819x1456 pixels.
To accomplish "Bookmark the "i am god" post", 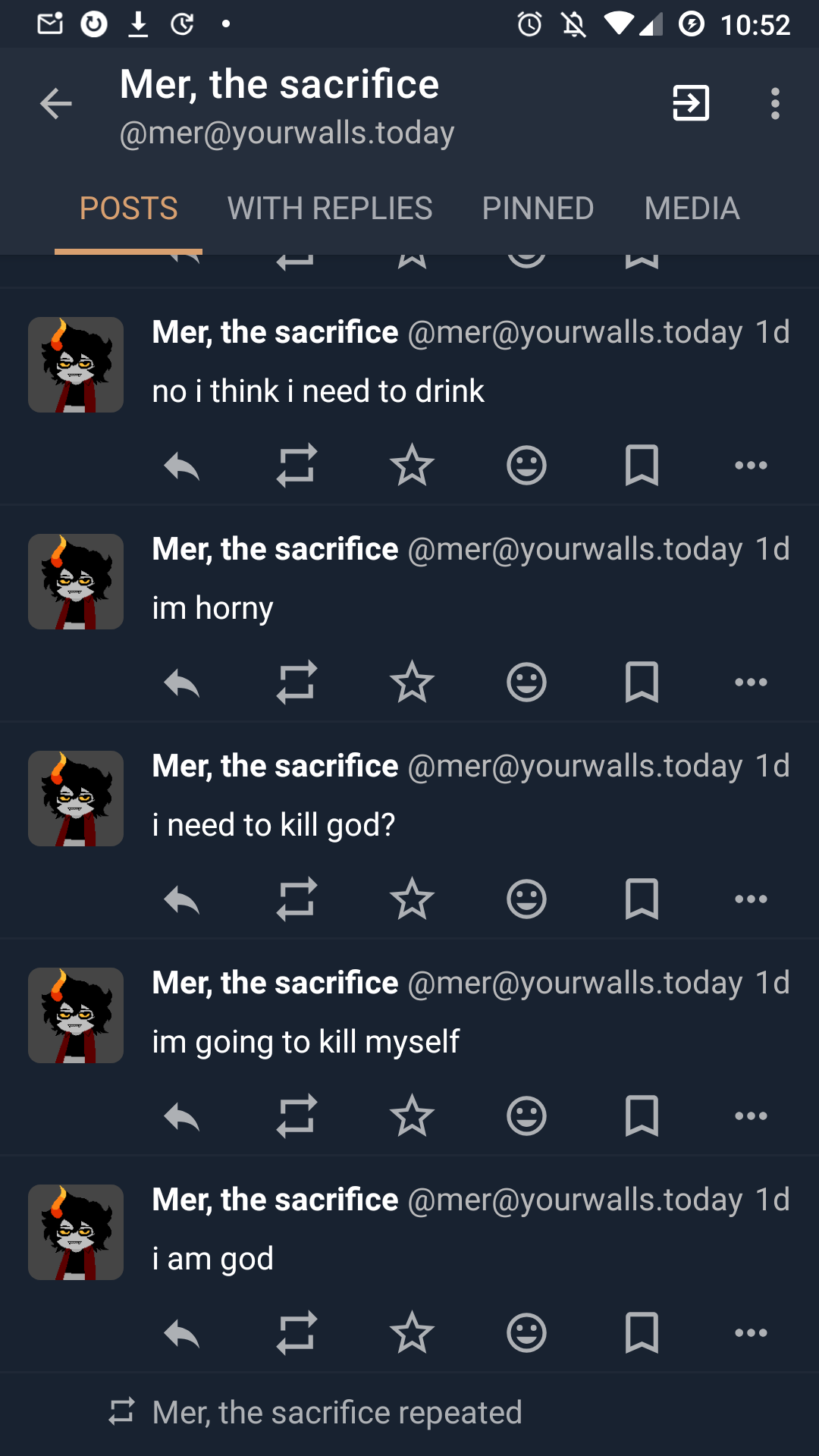I will [642, 1333].
